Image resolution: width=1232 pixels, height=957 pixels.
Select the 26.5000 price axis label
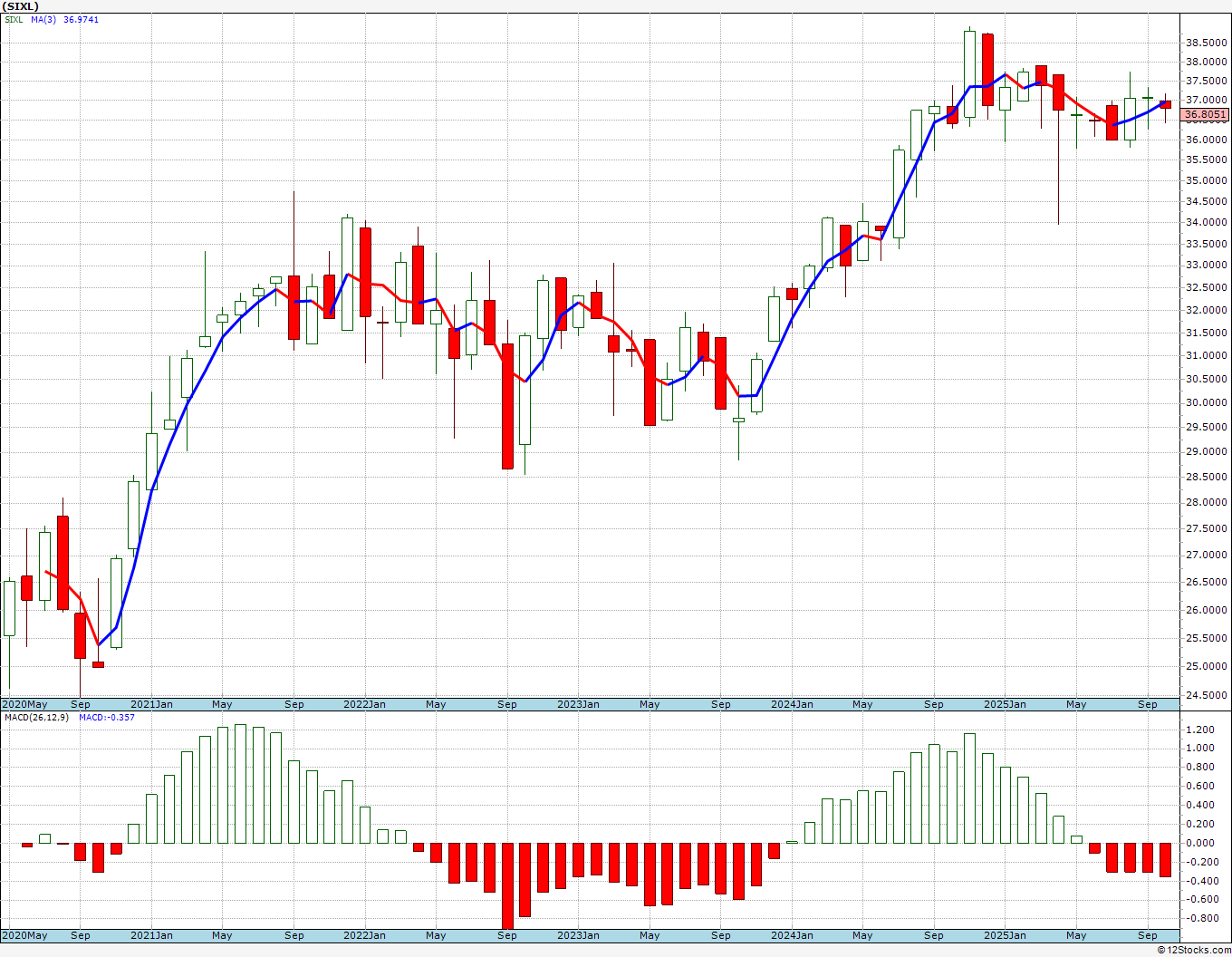coord(1206,582)
